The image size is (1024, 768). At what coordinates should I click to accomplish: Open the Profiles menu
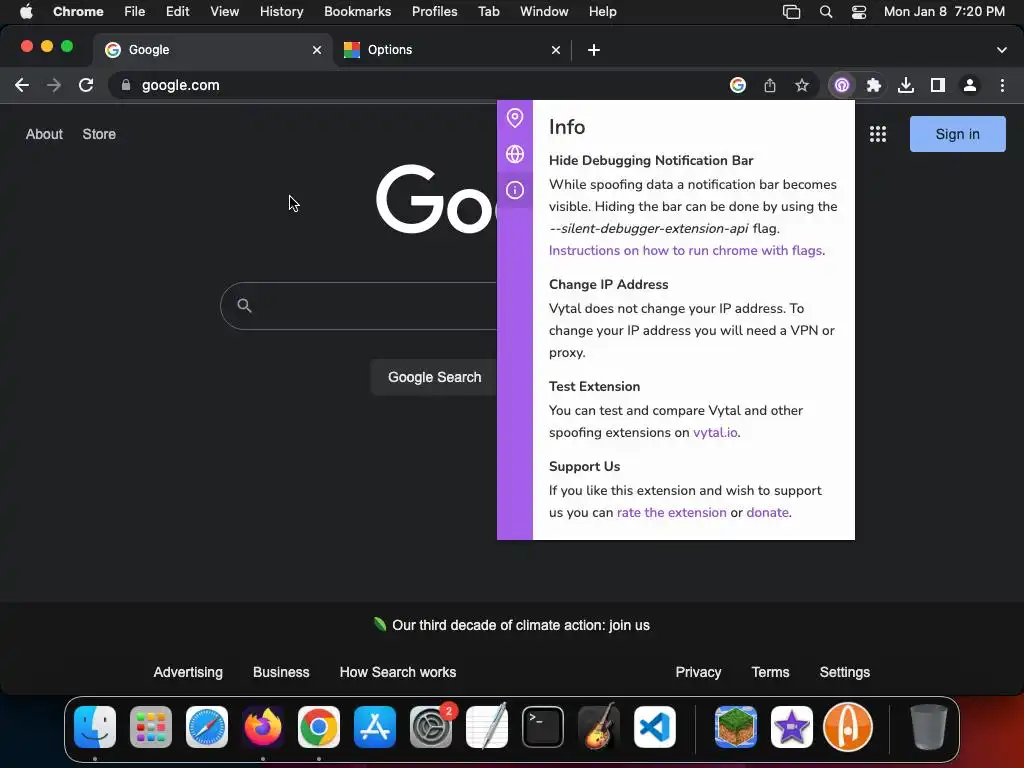point(434,12)
